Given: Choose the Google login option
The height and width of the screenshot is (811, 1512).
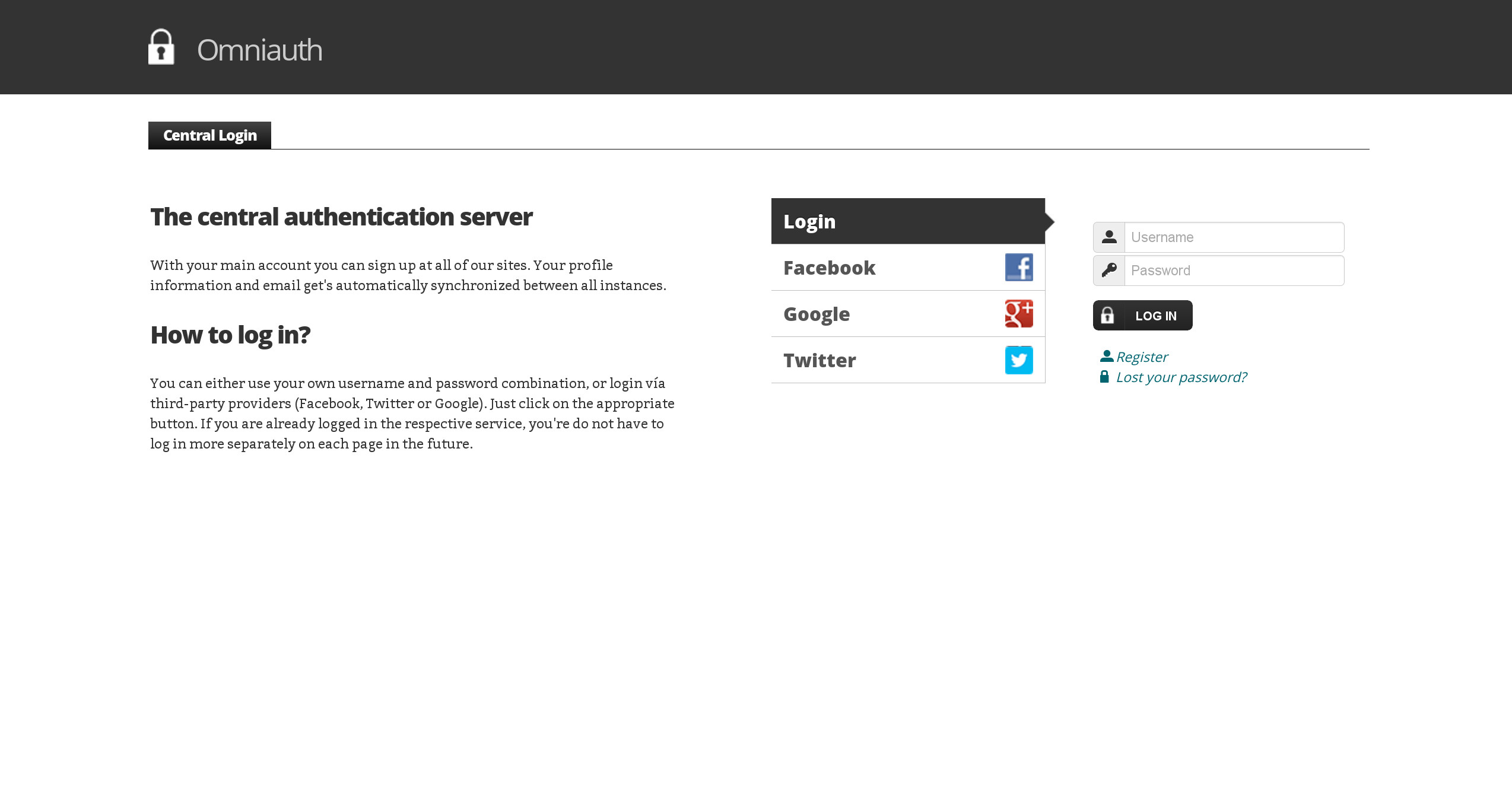Looking at the screenshot, I should 908,314.
